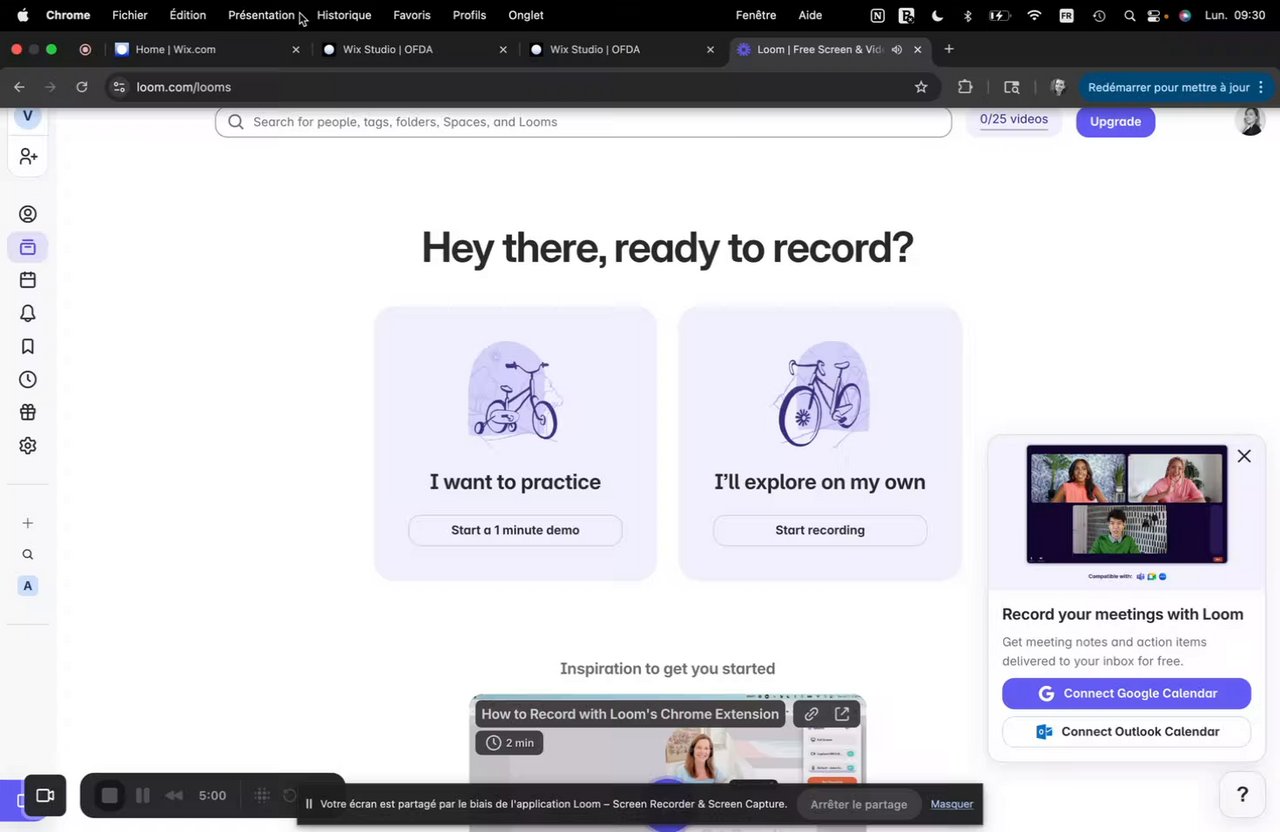The image size is (1280, 832).
Task: Open the Fichier menu
Action: point(130,15)
